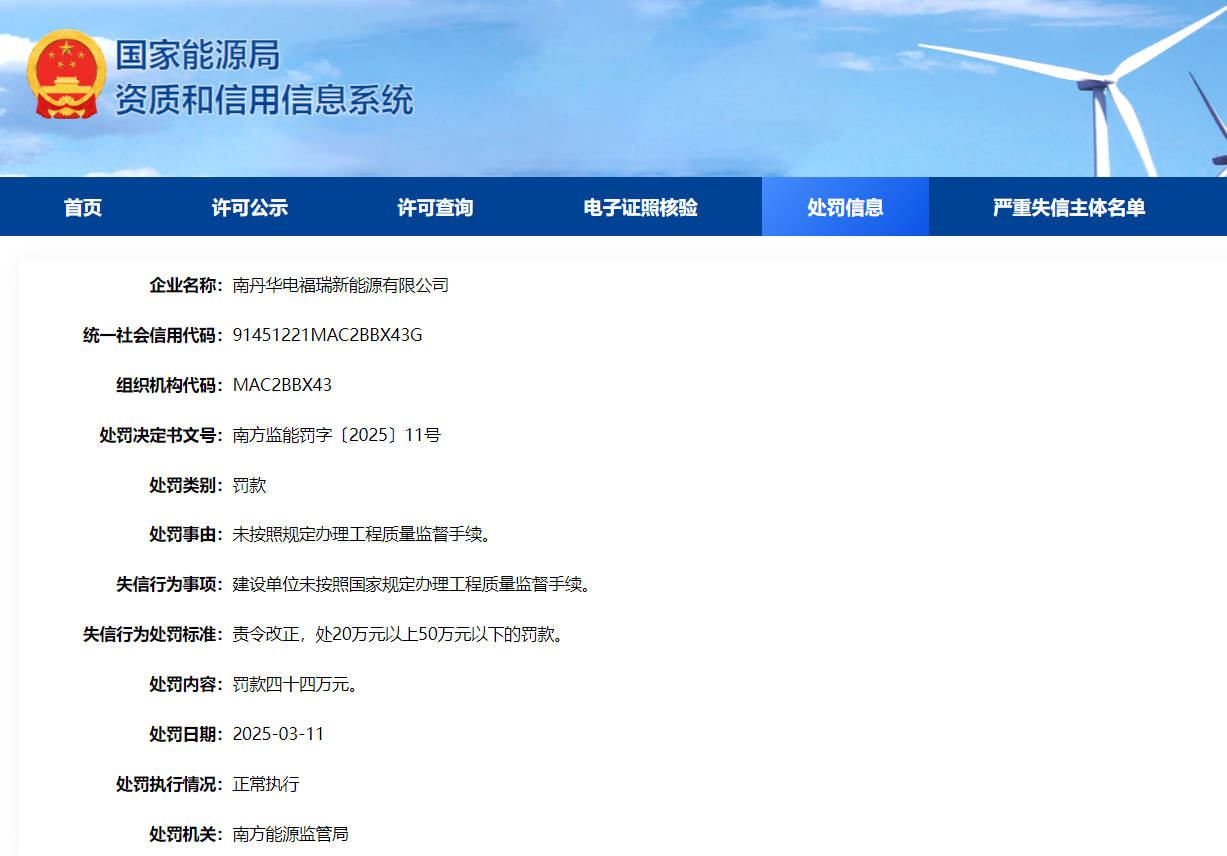This screenshot has width=1227, height=856.
Task: Click the 组织机构代码 field label
Action: pos(169,385)
